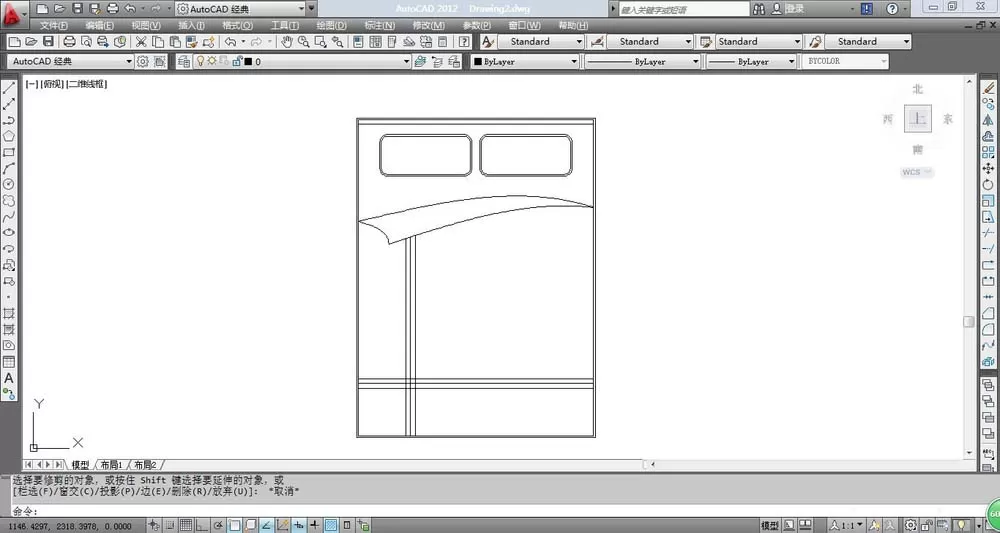Click the command line input field
The height and width of the screenshot is (533, 1000).
point(497,511)
